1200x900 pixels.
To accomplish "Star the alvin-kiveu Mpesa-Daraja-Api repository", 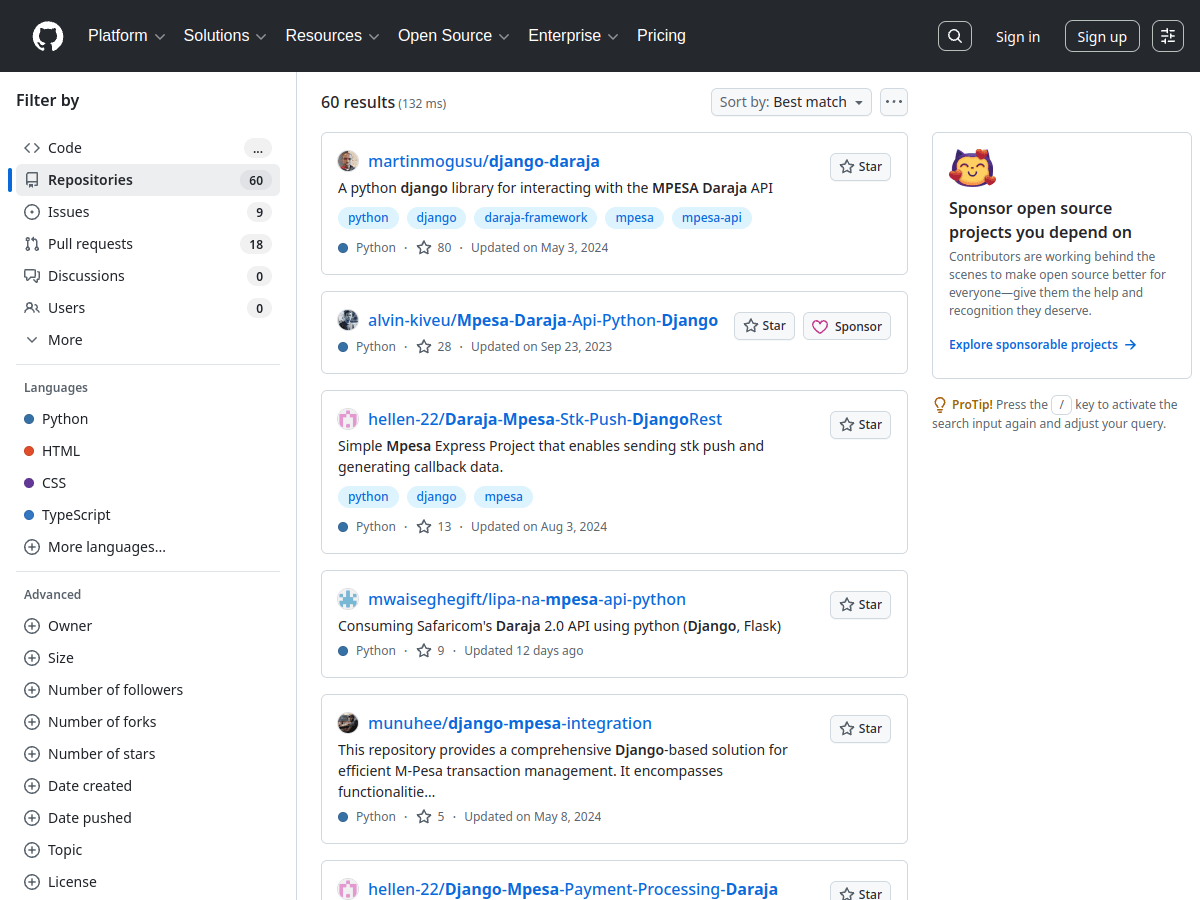I will [x=764, y=326].
